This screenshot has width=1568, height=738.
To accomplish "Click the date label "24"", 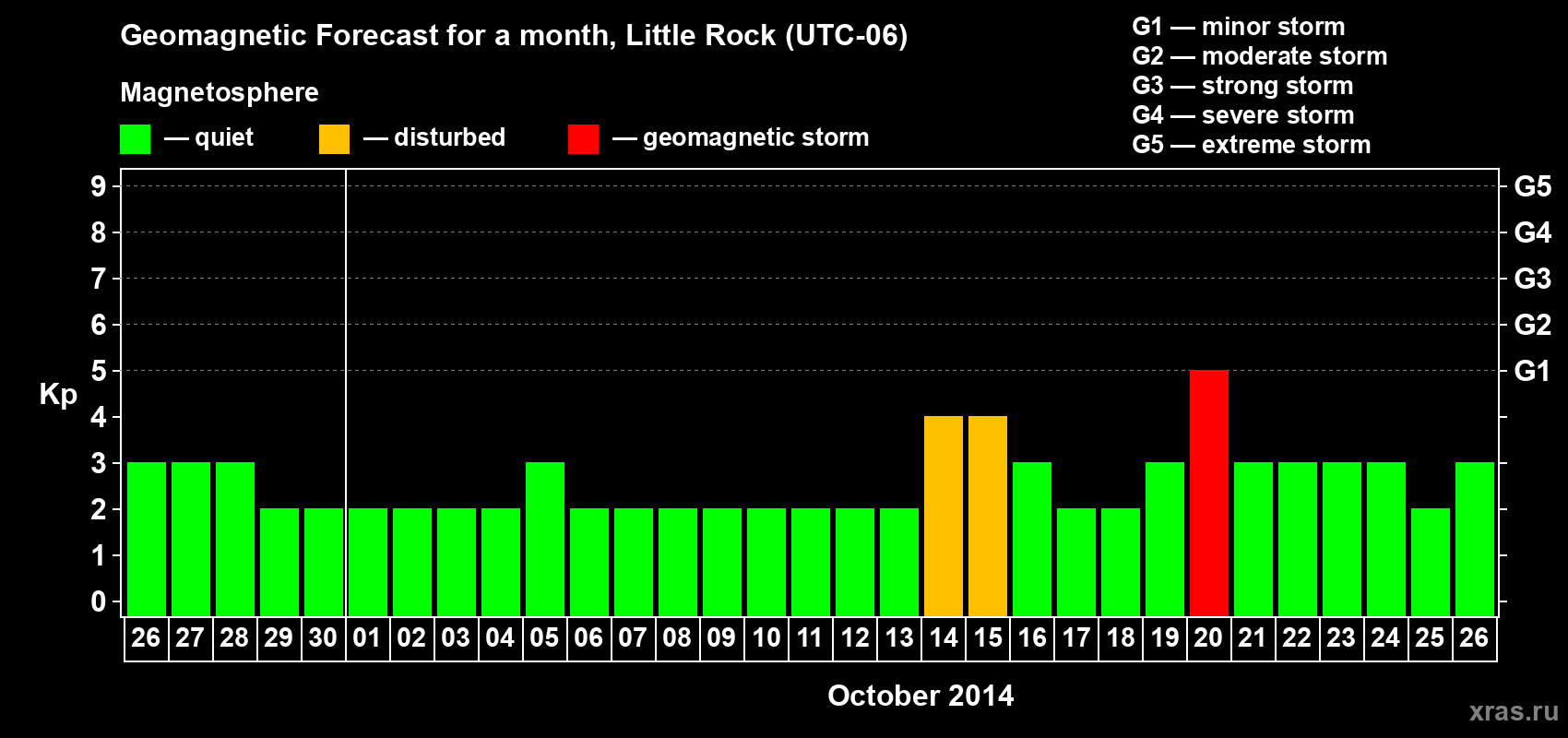I will point(1385,638).
